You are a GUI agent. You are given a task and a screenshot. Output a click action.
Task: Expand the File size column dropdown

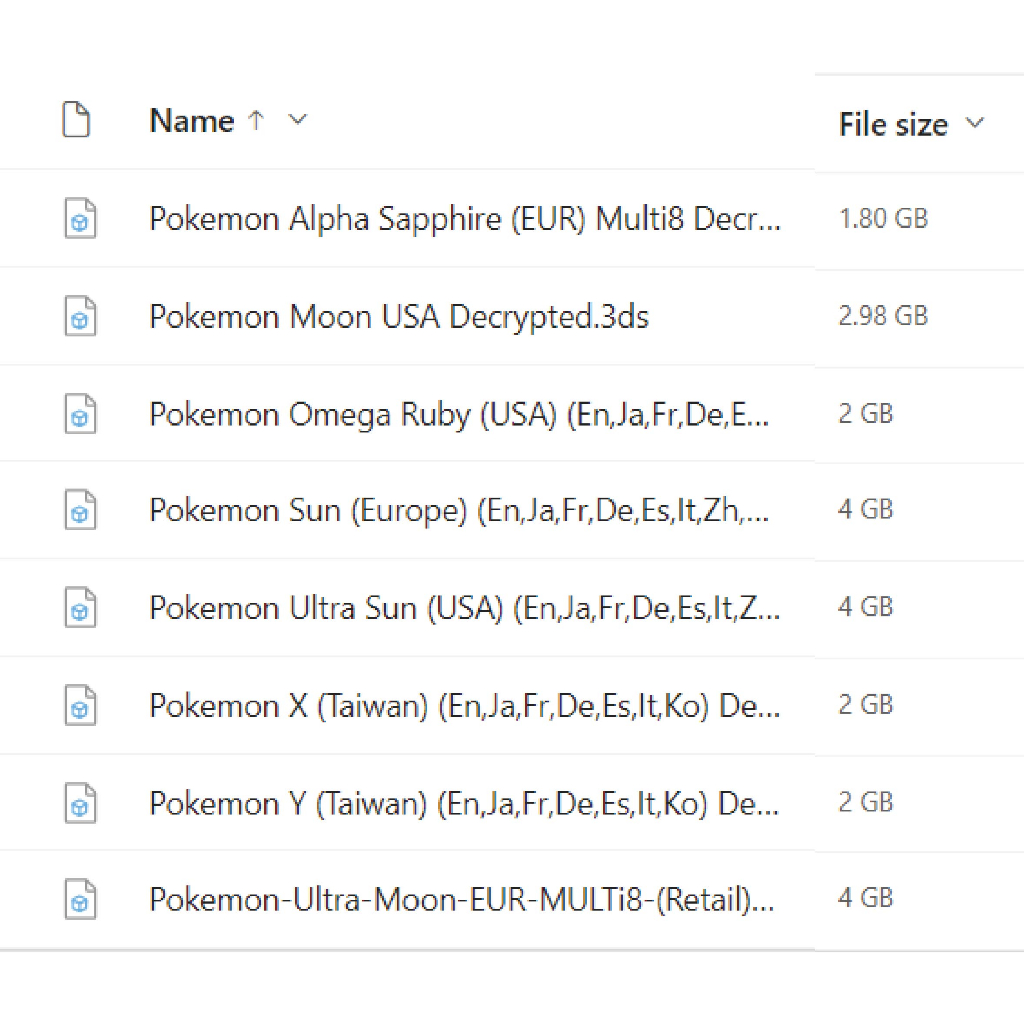point(974,124)
